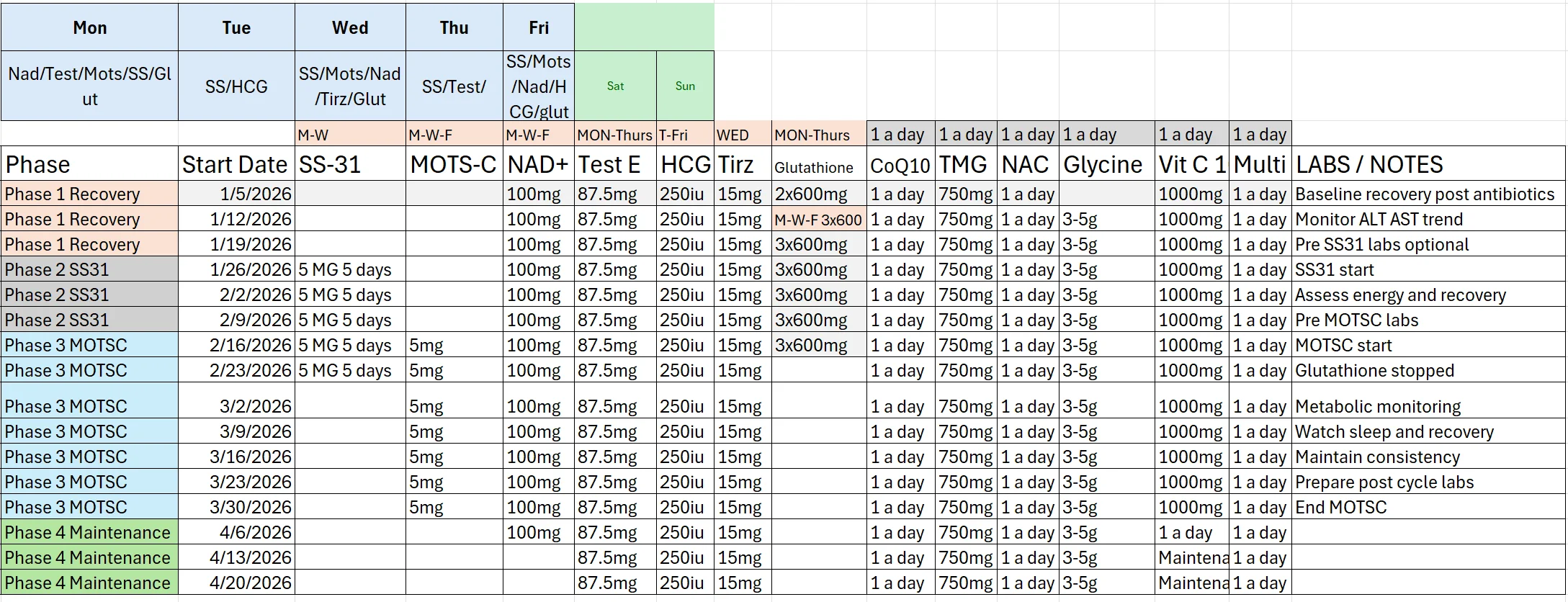Screen dimensions: 1568x602
Task: Click the Phase 4 Maintenance cell for 4/20/2026
Action: click(90, 583)
